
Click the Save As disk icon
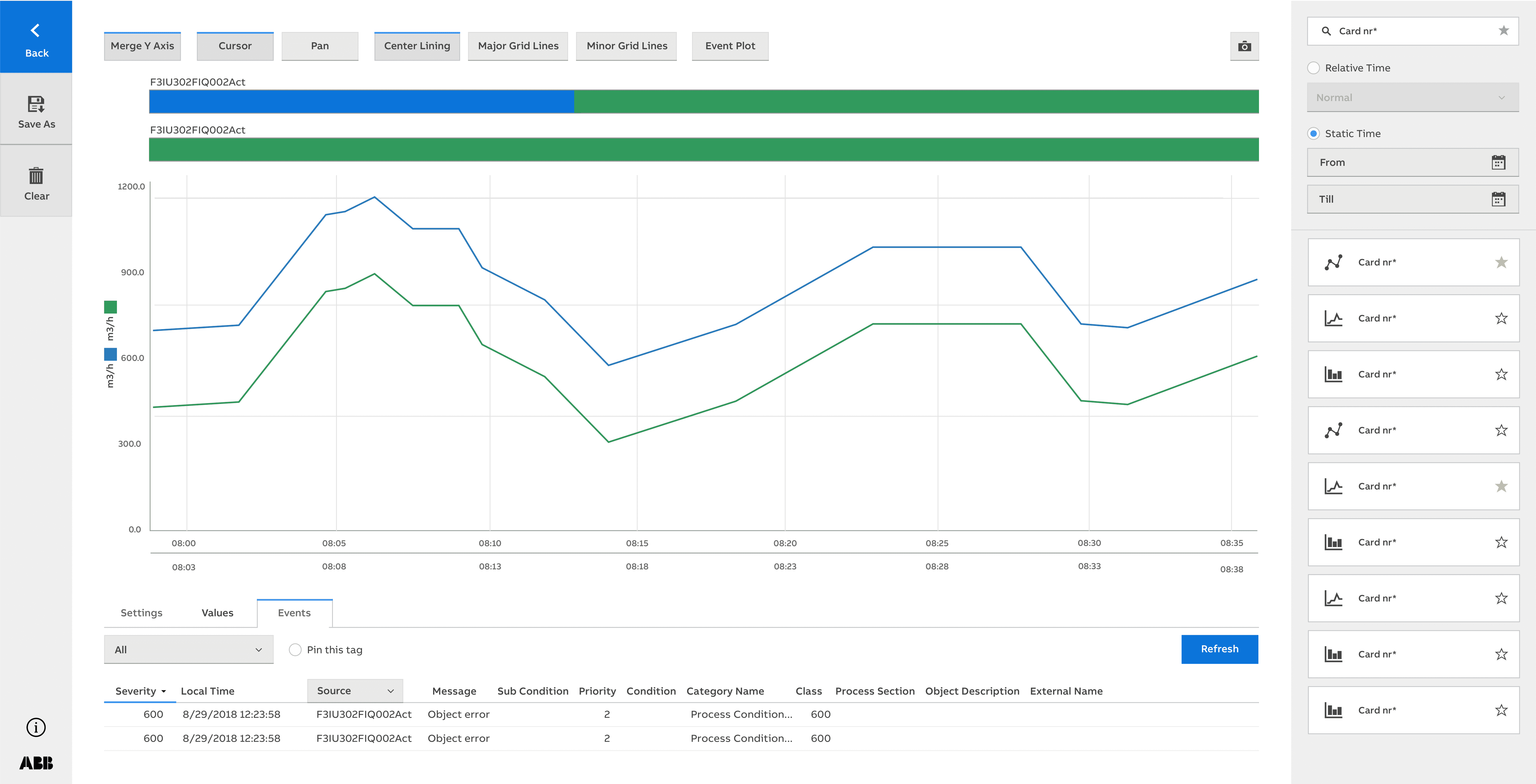36,104
